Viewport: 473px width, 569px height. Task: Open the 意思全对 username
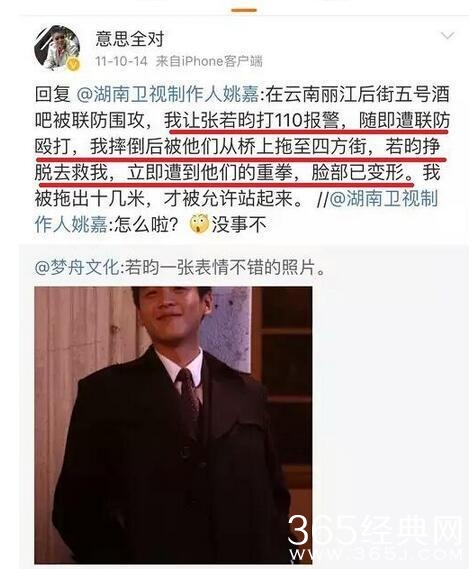[130, 38]
